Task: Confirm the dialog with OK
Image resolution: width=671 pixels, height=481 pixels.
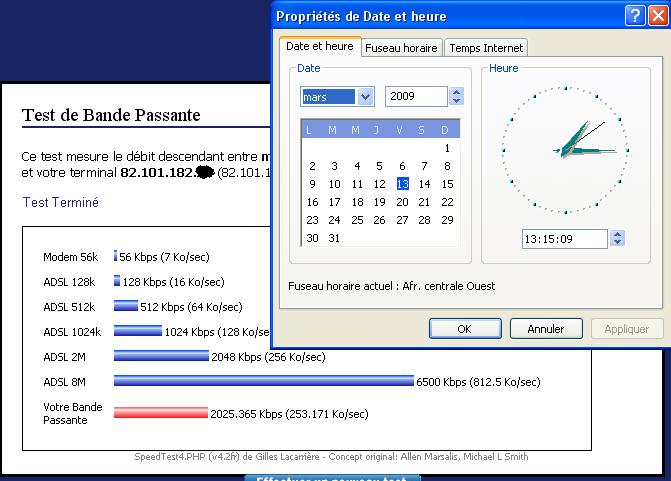Action: coord(465,329)
